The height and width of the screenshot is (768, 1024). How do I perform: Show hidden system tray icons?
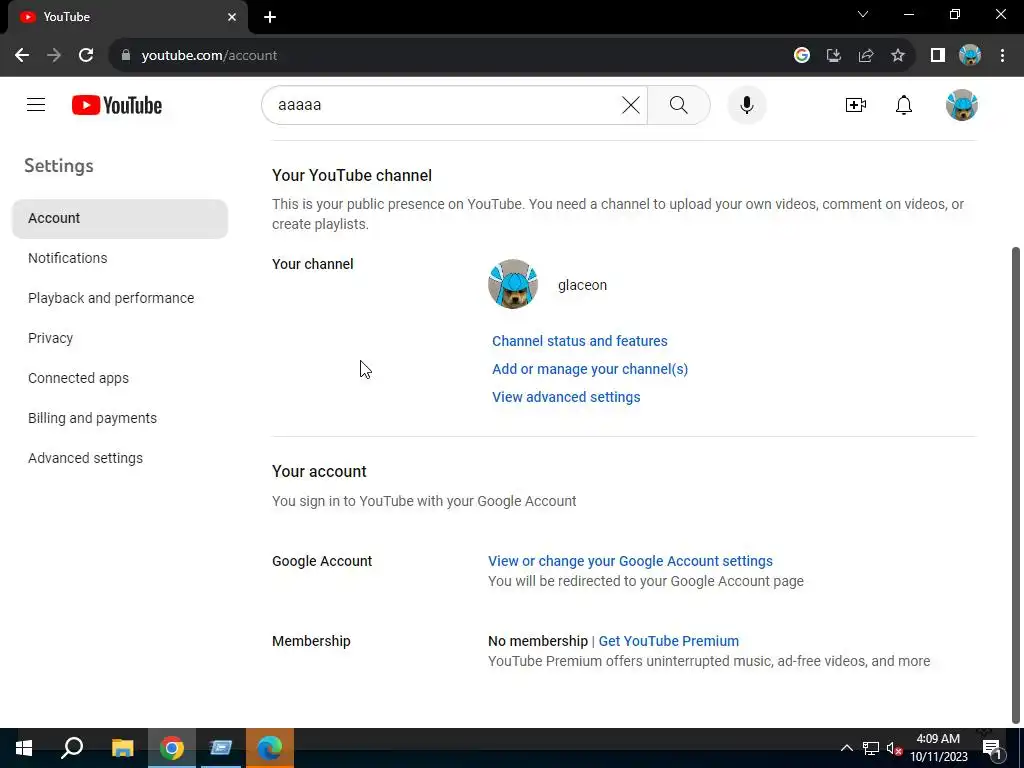tap(846, 748)
